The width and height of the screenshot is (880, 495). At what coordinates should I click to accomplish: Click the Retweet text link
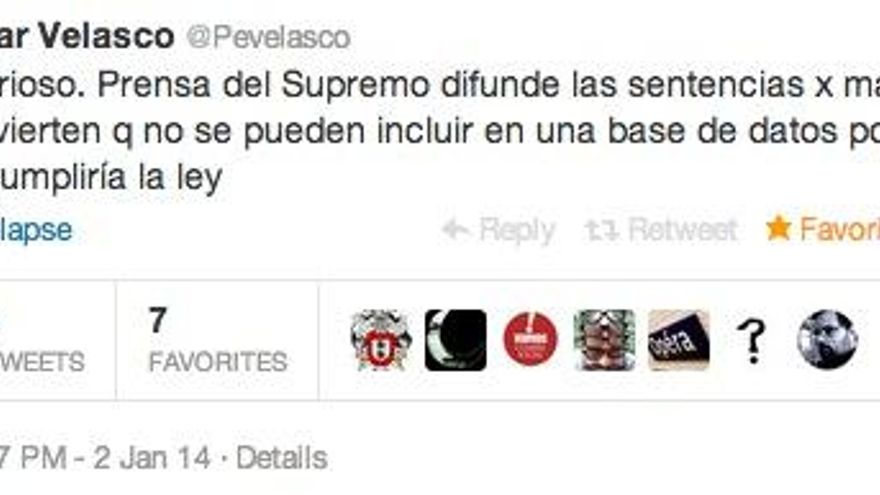click(x=682, y=230)
